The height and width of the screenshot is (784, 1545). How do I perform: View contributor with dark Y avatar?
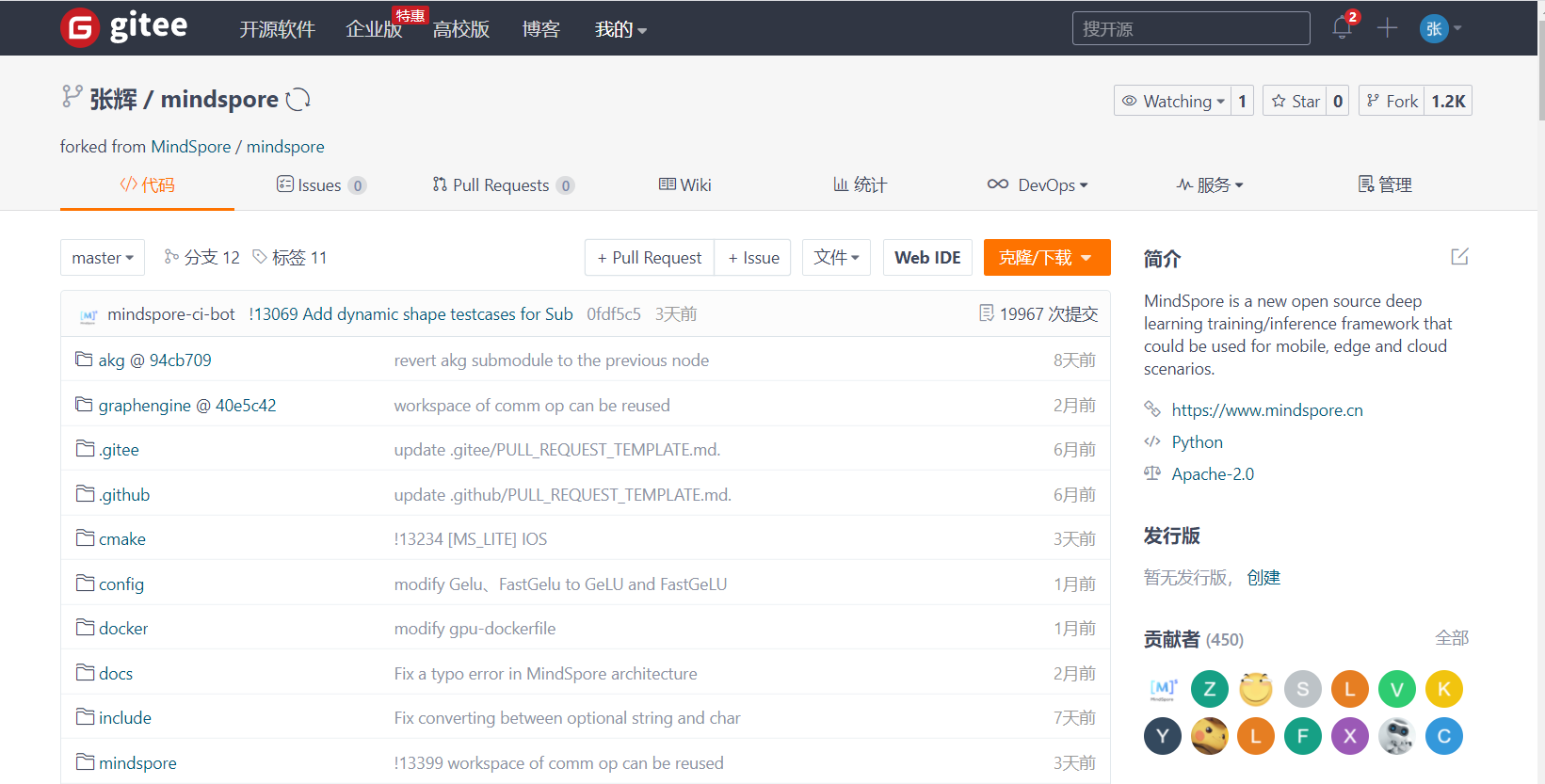[1163, 736]
